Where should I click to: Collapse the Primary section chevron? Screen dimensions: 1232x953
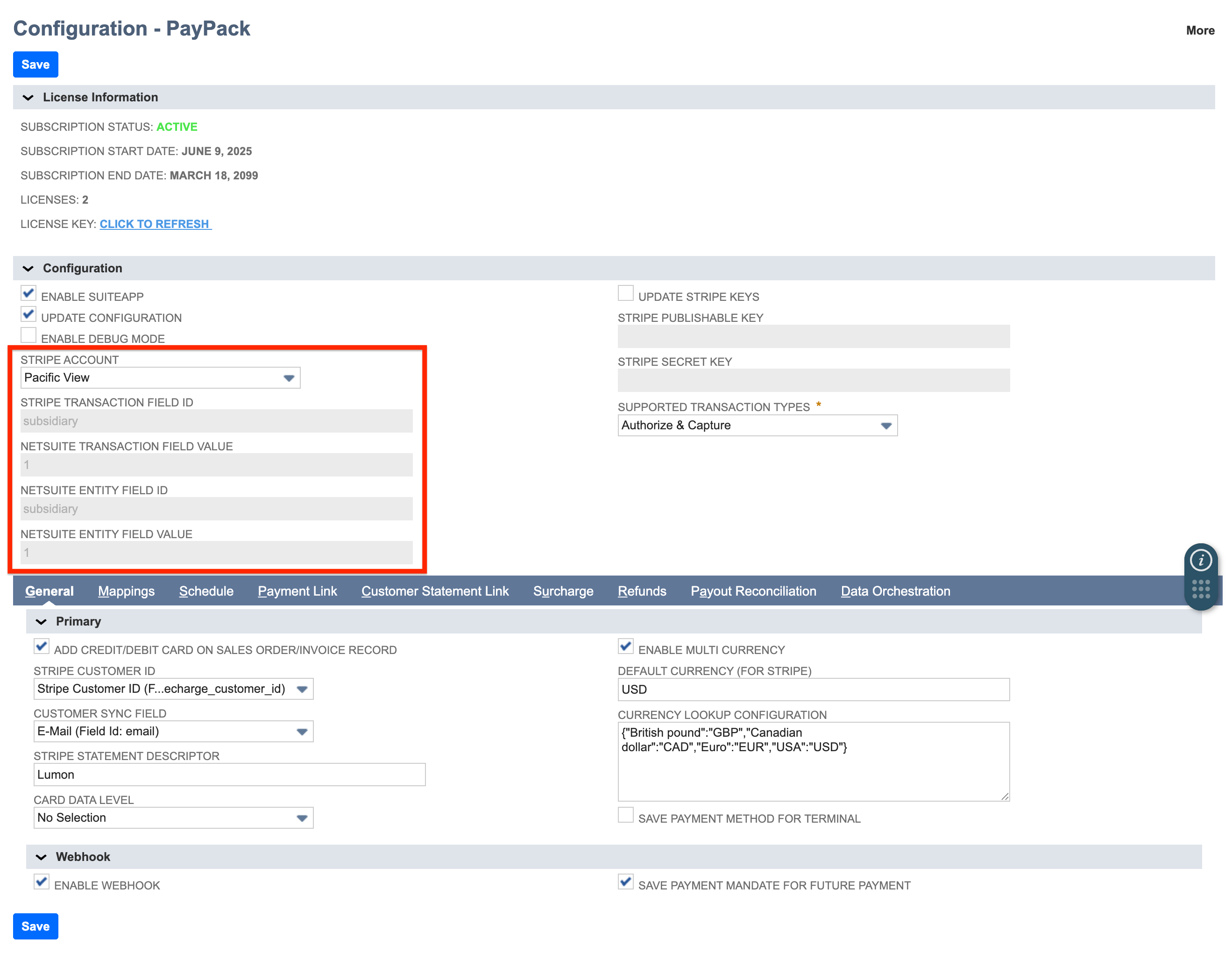[x=41, y=622]
